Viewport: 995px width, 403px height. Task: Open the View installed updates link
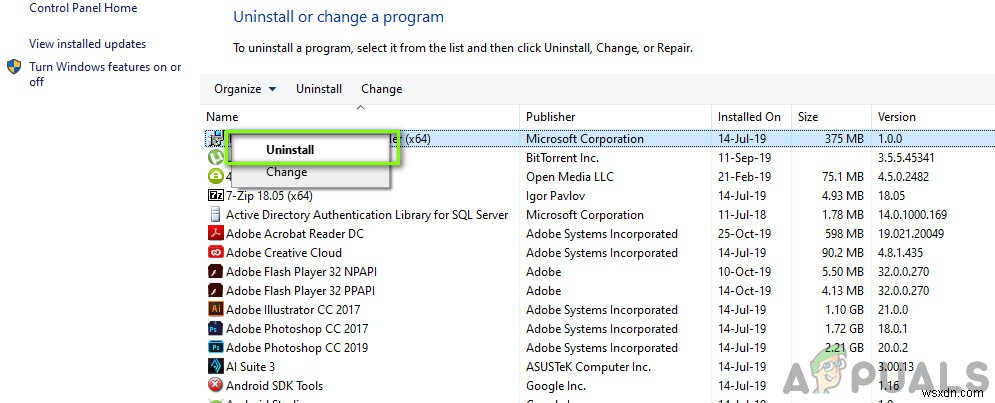click(88, 44)
